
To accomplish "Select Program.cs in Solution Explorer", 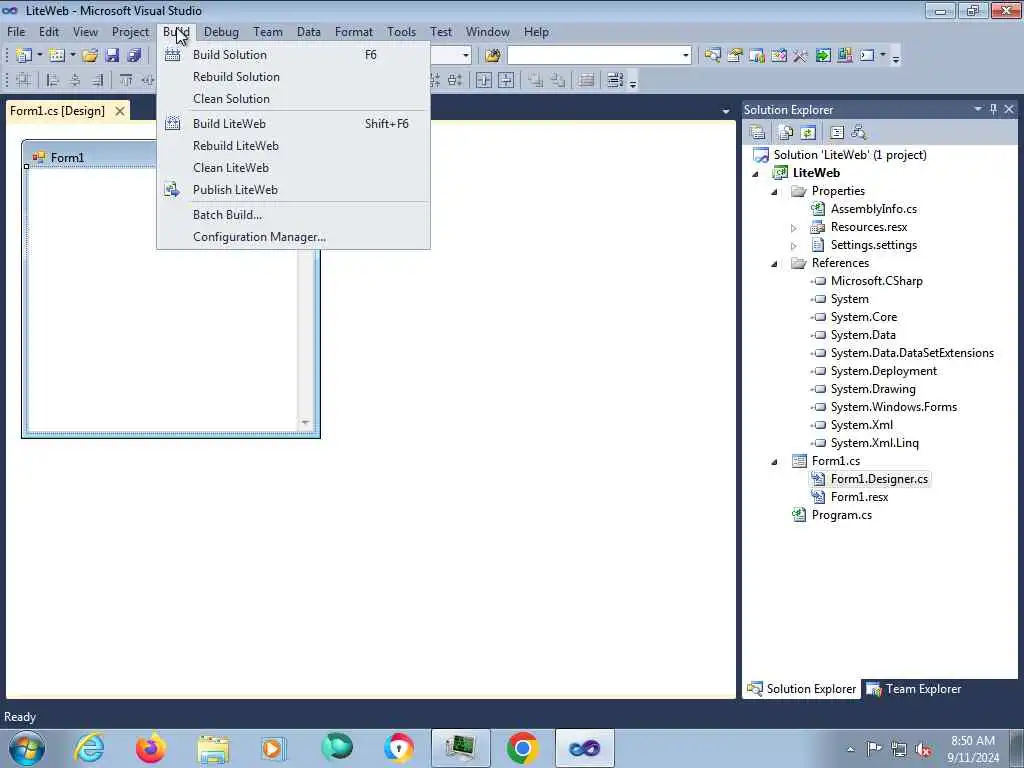I will coord(841,515).
